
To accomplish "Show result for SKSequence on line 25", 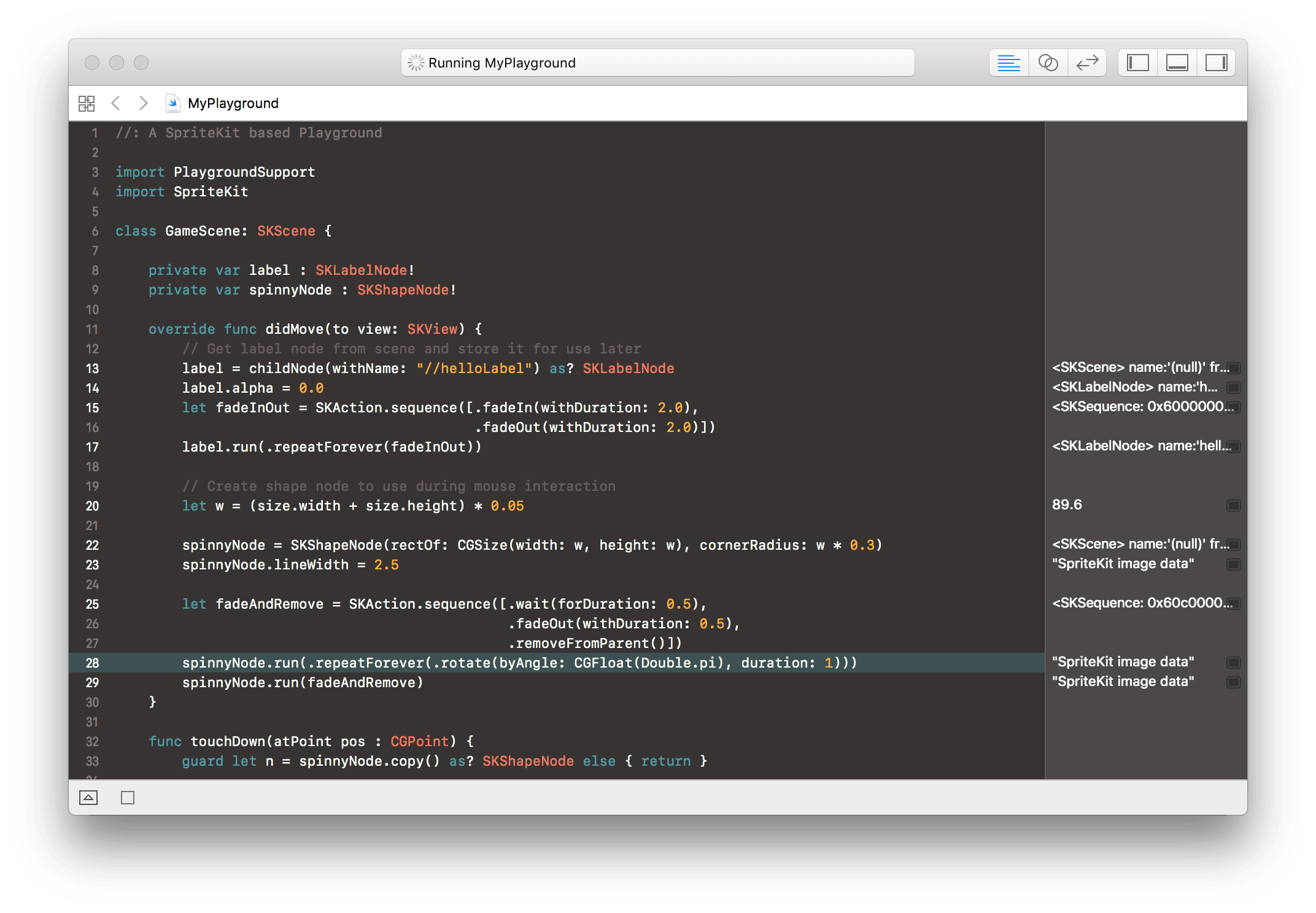I will (1233, 604).
